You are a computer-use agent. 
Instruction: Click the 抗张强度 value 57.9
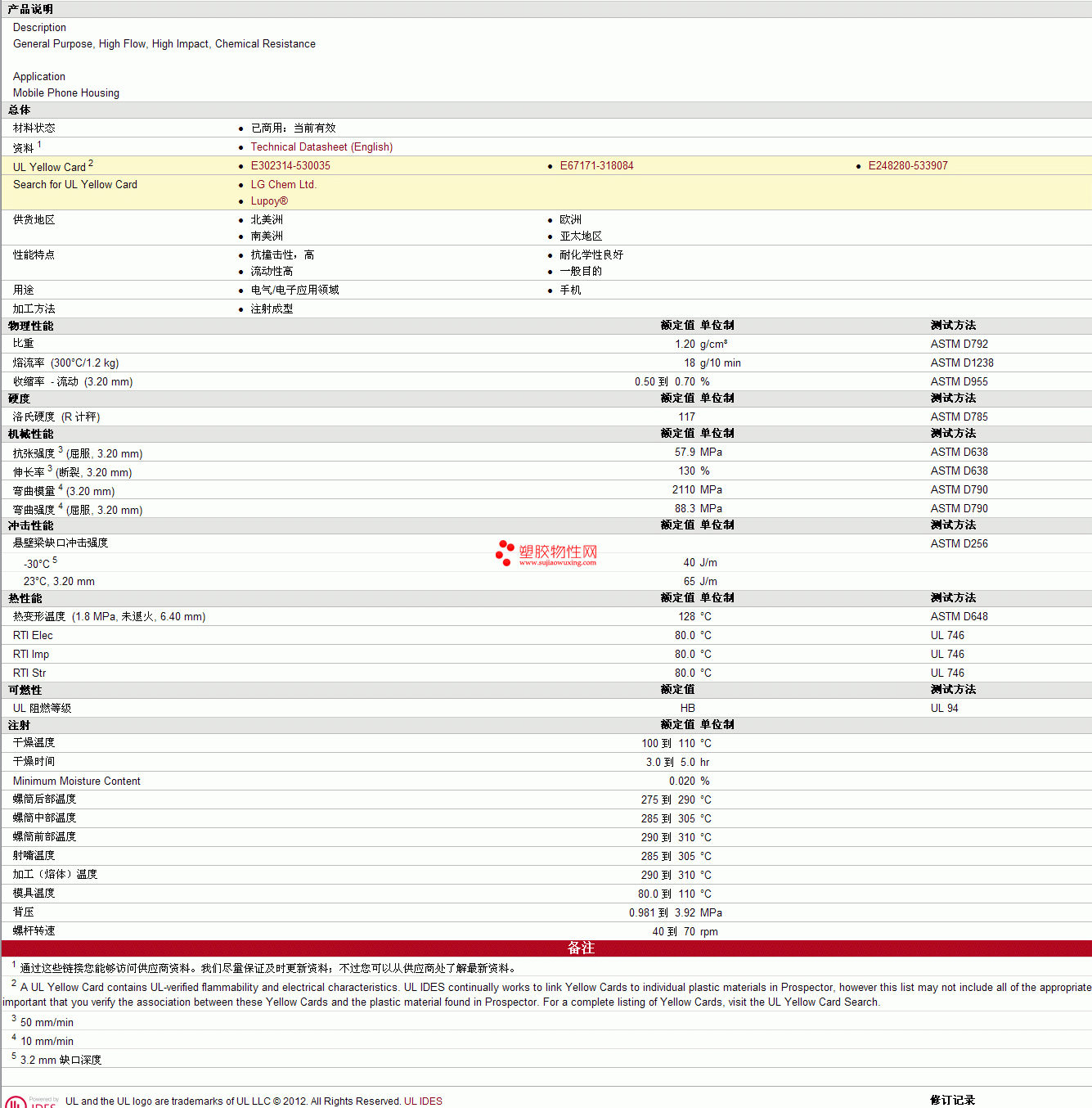685,453
